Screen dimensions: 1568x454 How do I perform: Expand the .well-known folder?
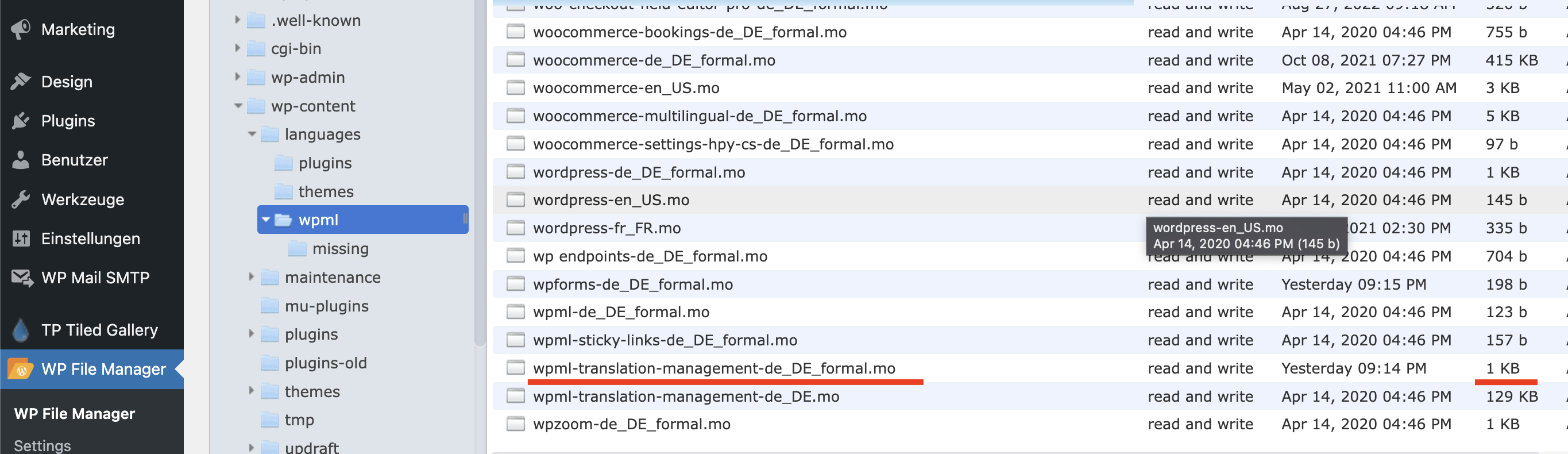click(x=237, y=20)
